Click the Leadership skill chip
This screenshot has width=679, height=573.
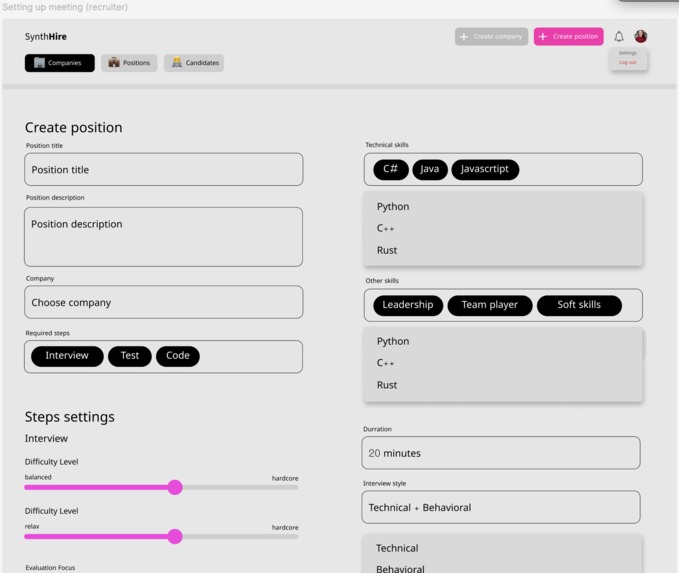[x=408, y=305]
